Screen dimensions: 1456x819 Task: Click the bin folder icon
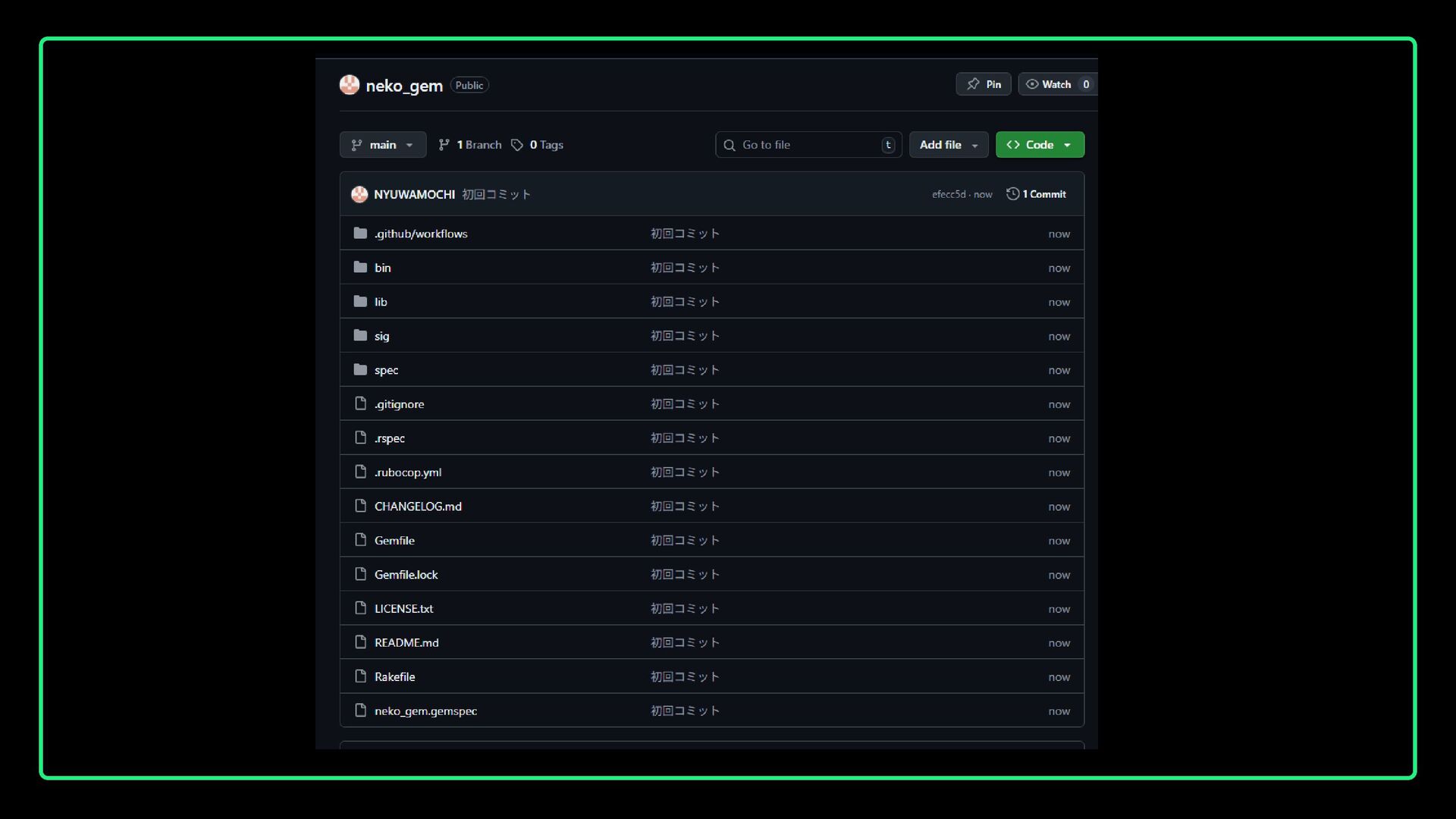coord(360,268)
